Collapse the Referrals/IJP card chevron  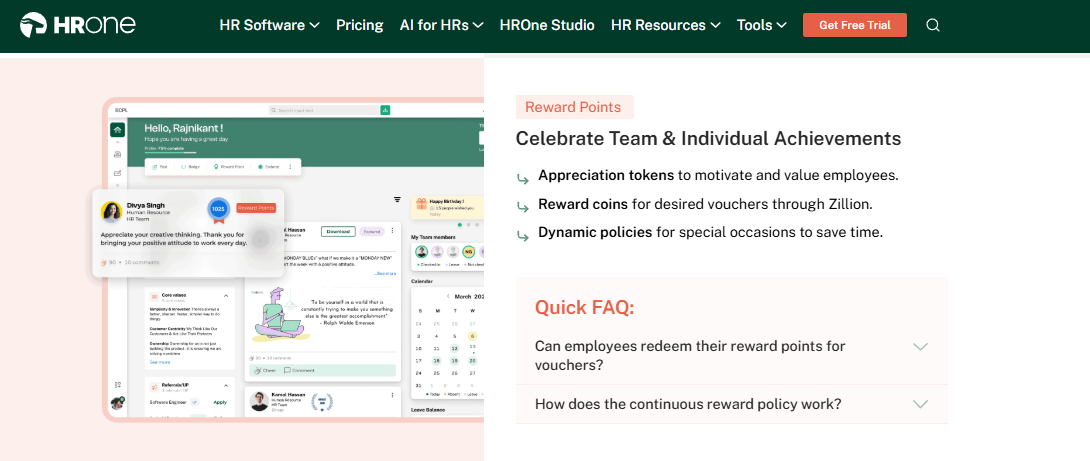(226, 386)
